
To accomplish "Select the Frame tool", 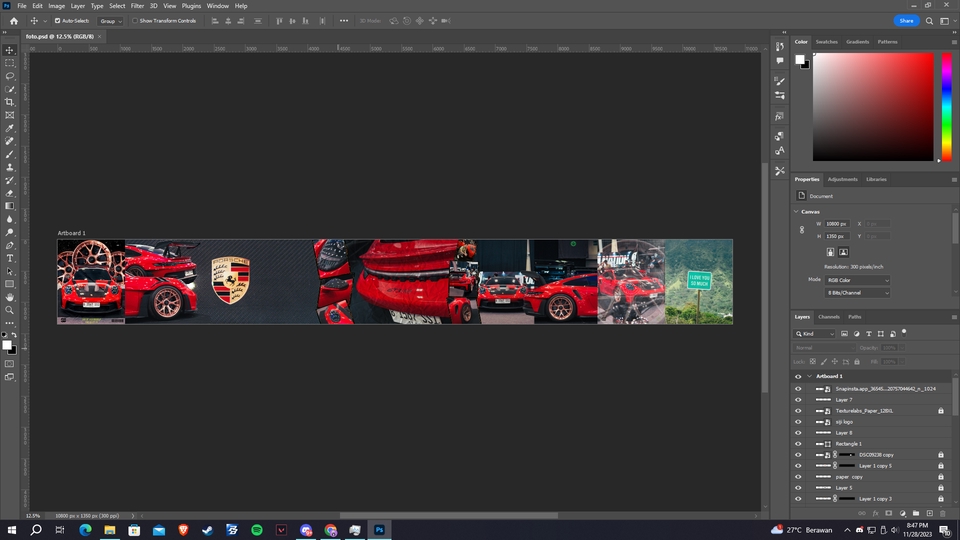I will click(x=10, y=115).
